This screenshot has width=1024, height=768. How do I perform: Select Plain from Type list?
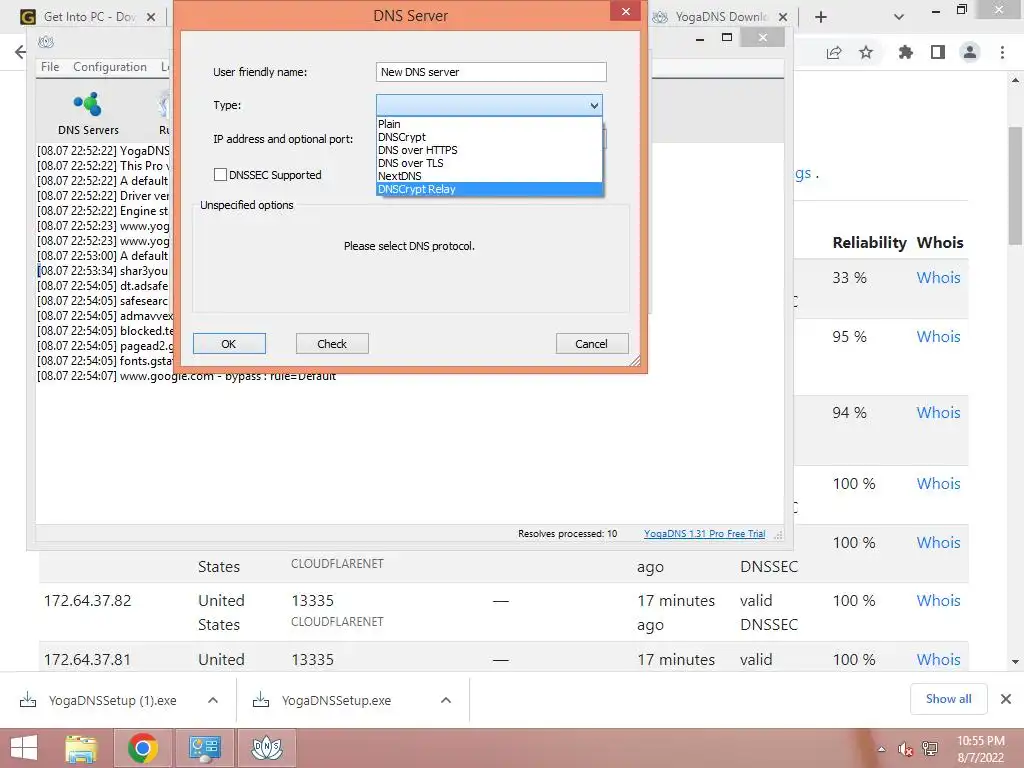pos(489,124)
